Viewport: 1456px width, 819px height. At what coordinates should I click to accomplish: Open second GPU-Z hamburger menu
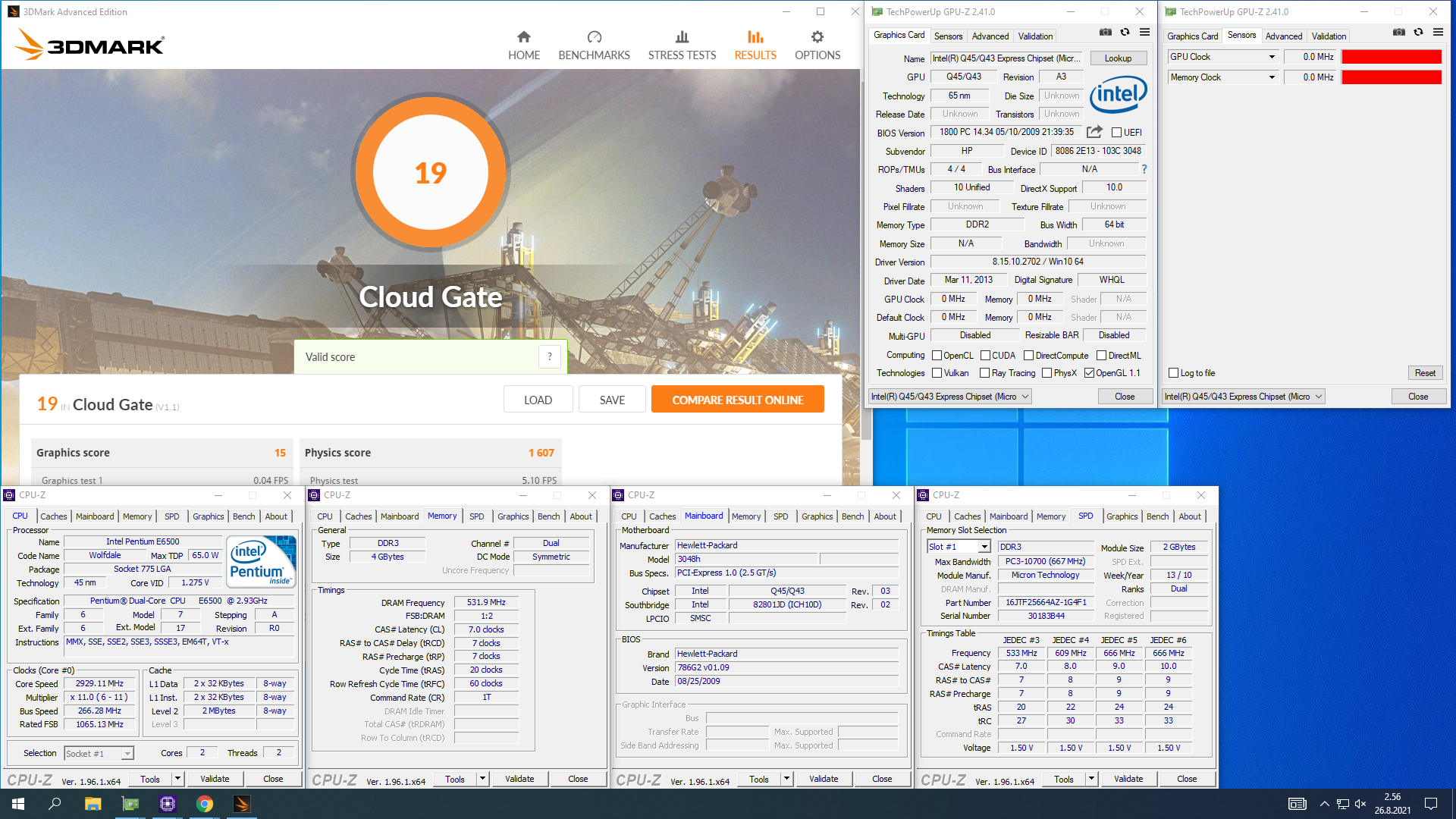[1439, 33]
